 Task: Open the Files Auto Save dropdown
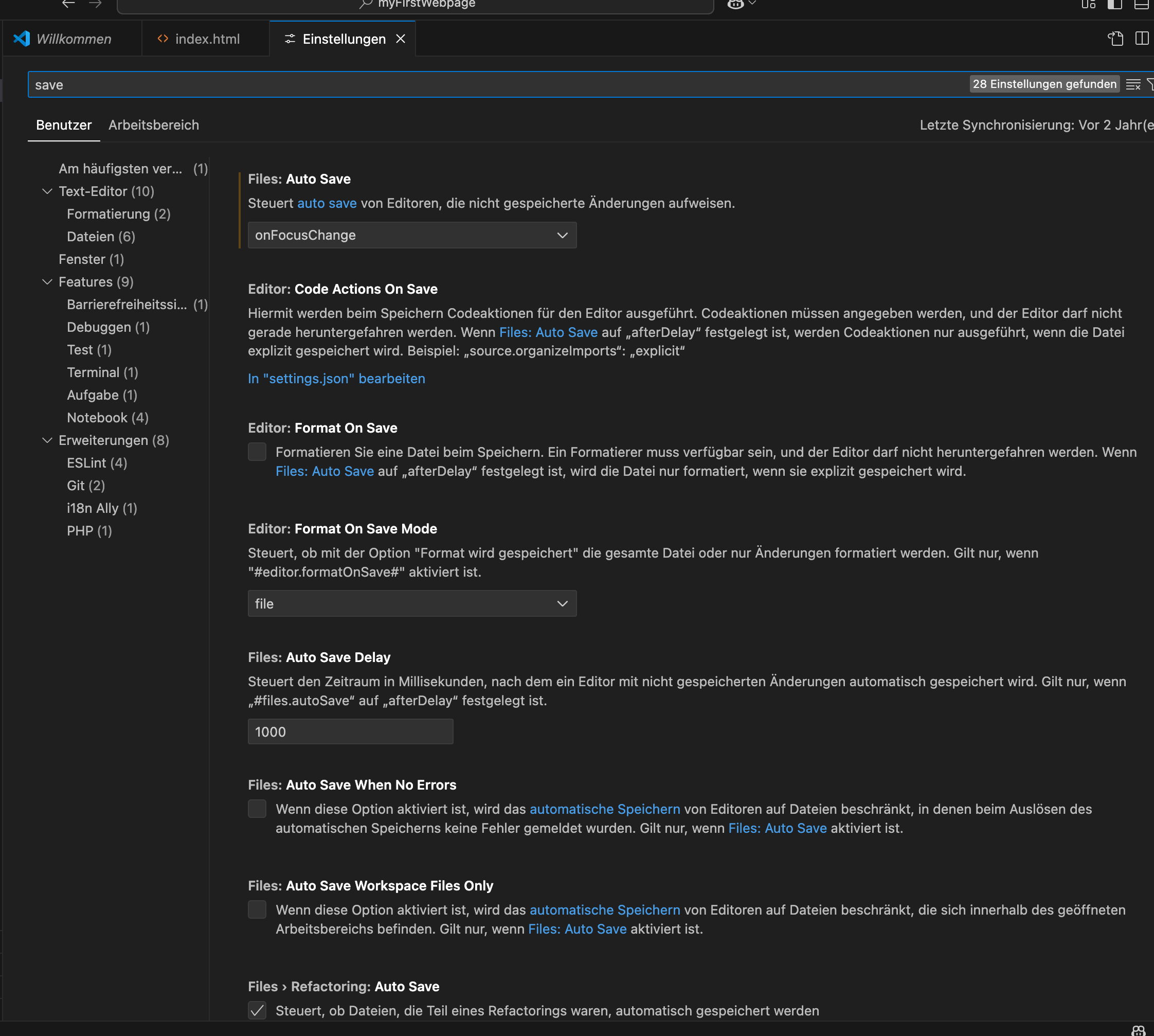pyautogui.click(x=412, y=235)
